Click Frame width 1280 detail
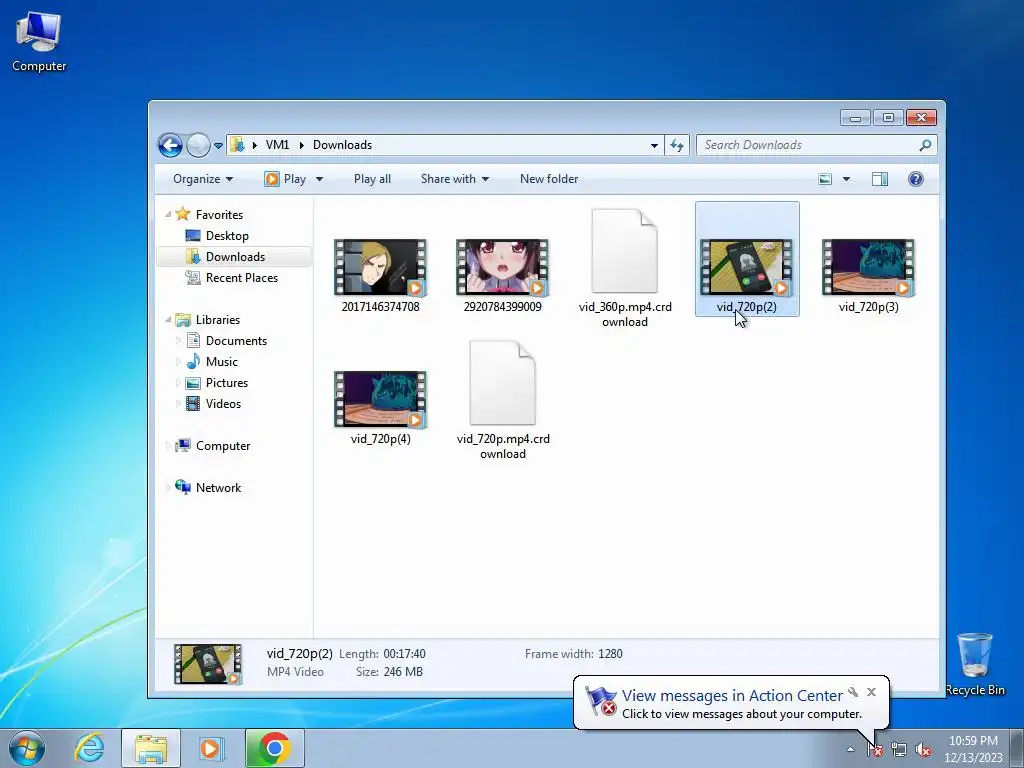1024x768 pixels. point(573,654)
